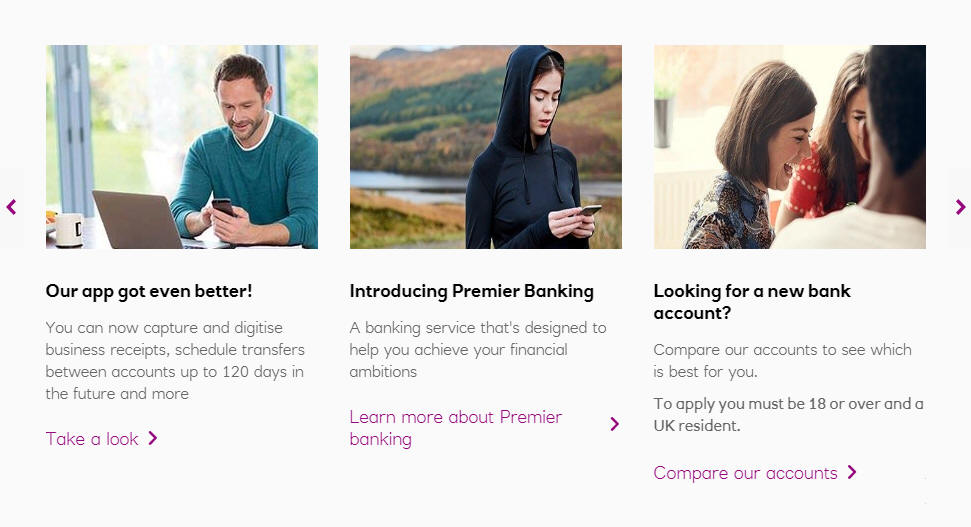This screenshot has width=971, height=527.
Task: Click the previous carousel arrow
Action: (11, 207)
